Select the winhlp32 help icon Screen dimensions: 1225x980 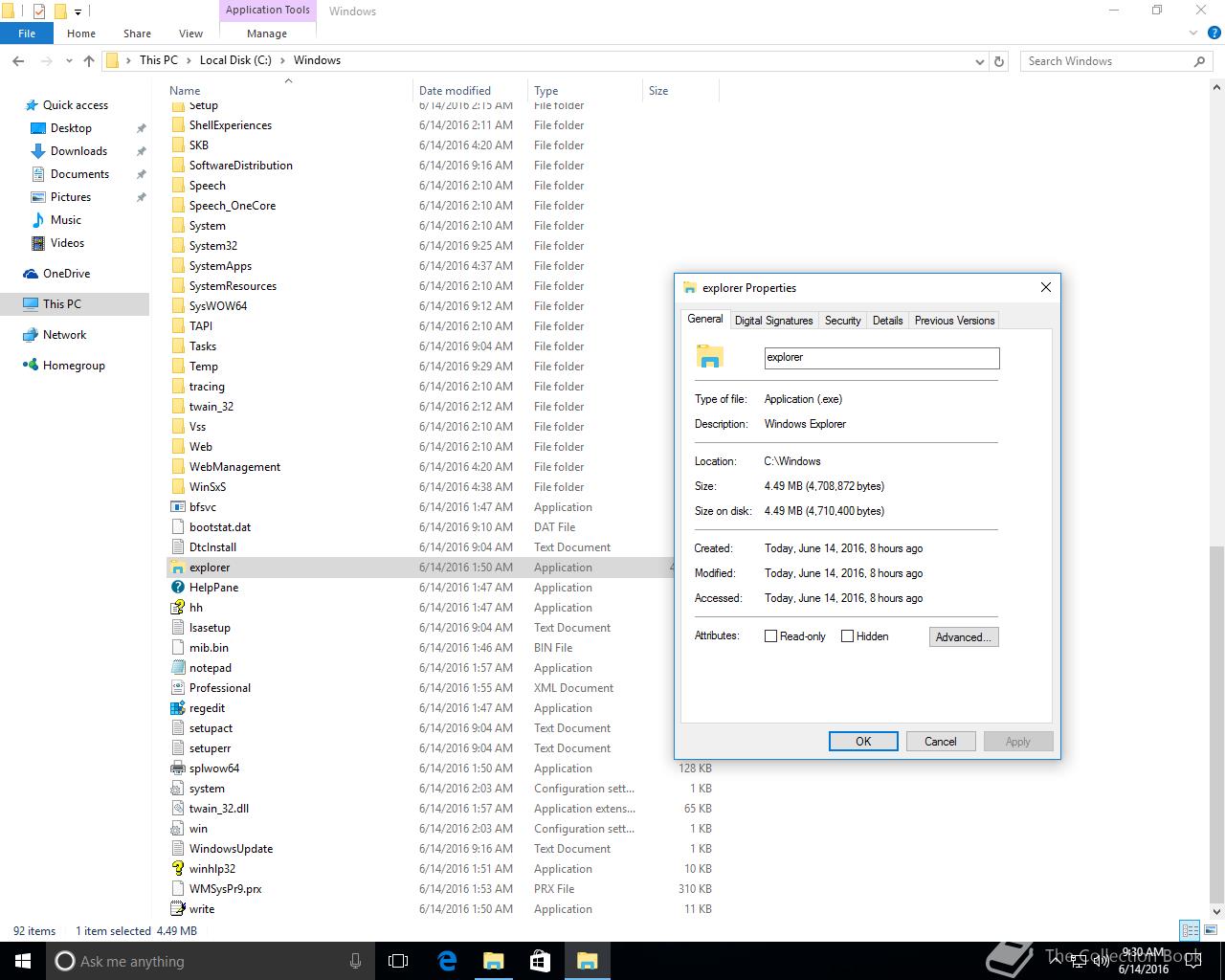coord(177,869)
